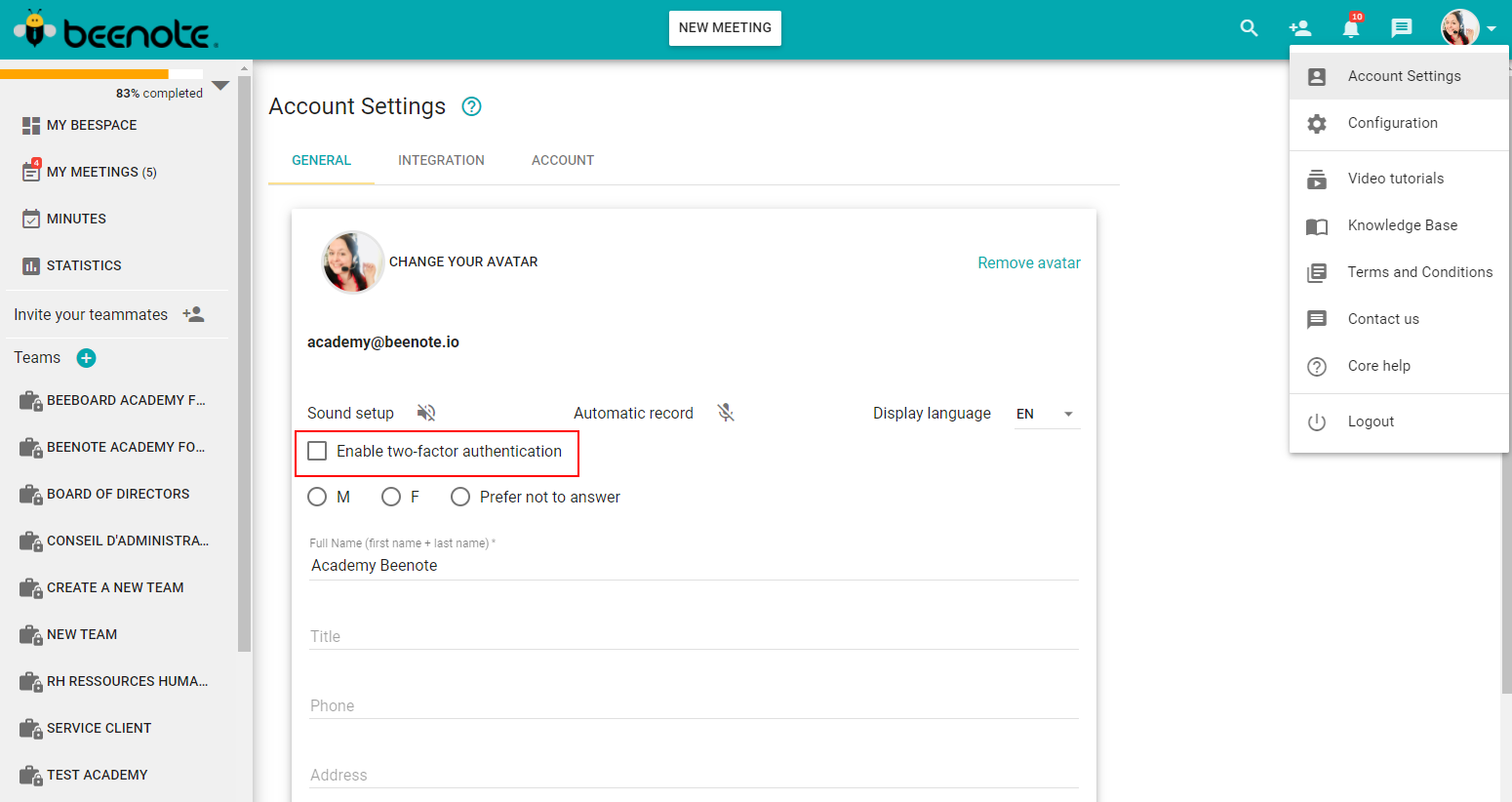Click the Service Client briefcase icon
Viewport: 1512px width, 802px height.
31,729
